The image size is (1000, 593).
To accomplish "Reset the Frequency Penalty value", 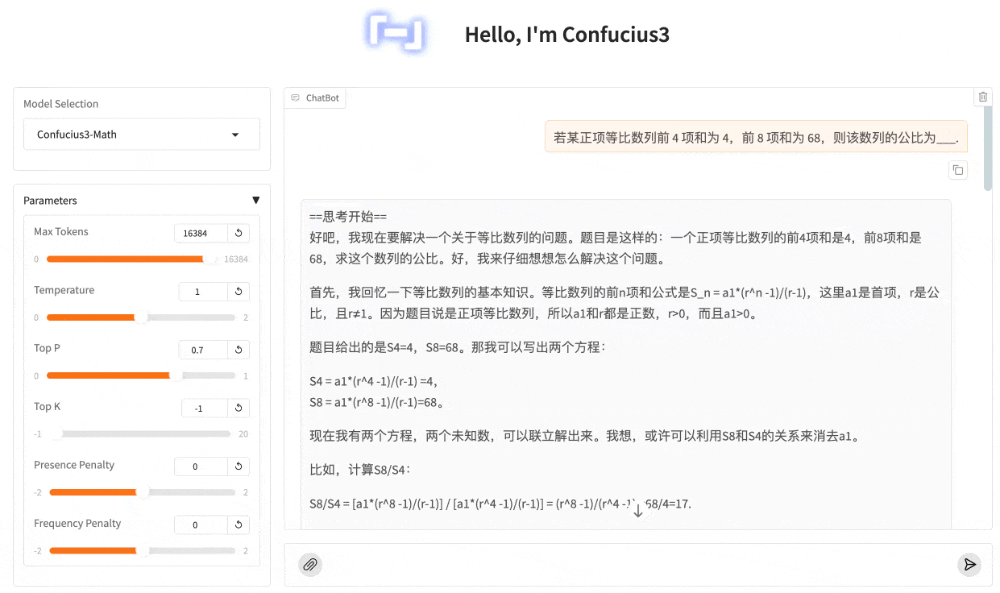I will (239, 525).
